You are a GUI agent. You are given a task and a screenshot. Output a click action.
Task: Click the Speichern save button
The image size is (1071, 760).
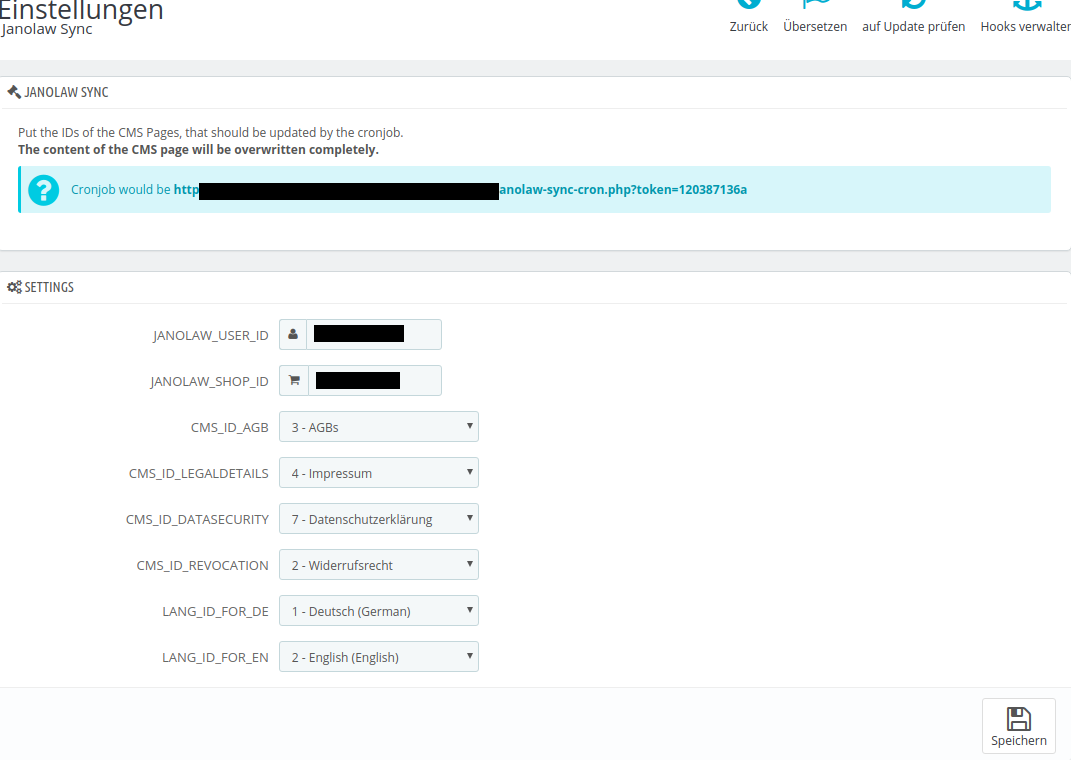(1018, 726)
